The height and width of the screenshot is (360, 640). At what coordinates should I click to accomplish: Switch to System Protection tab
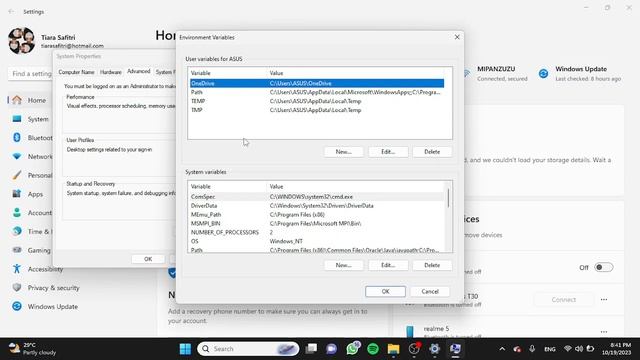[165, 72]
